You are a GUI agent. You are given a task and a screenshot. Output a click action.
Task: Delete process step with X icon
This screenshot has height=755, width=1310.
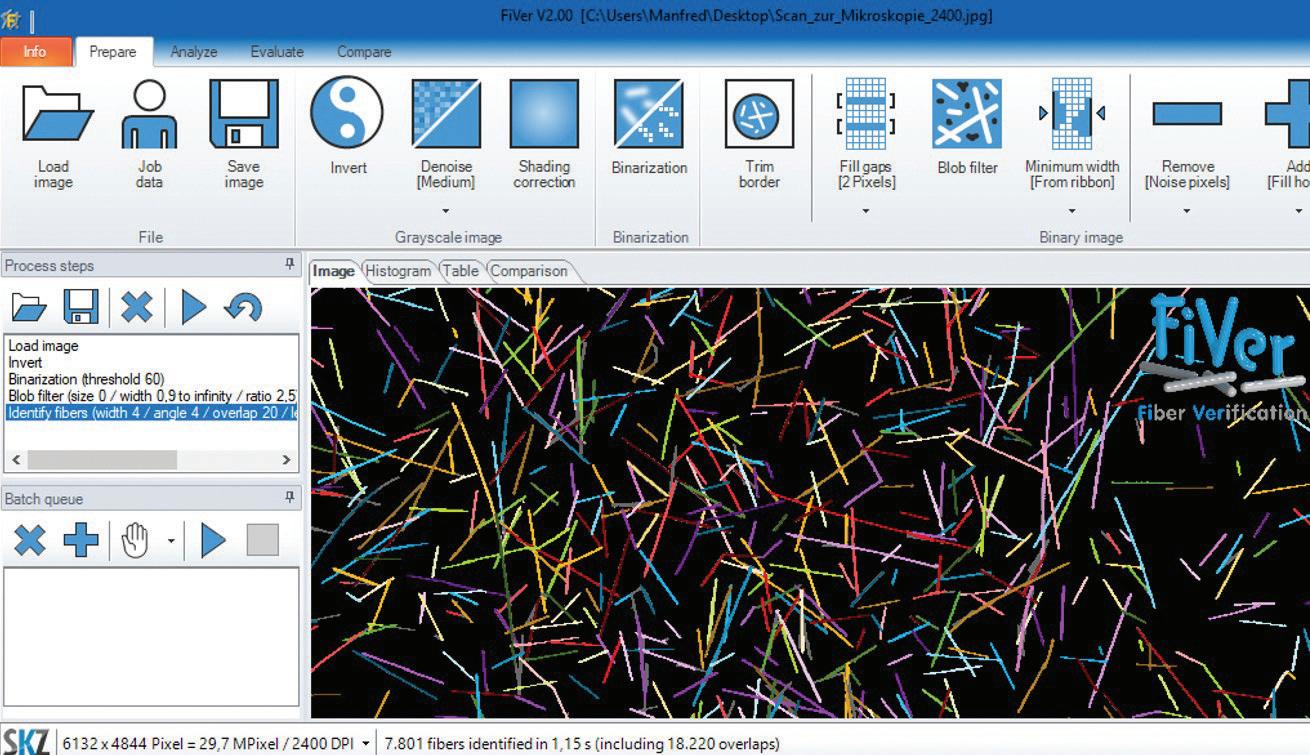coord(137,307)
